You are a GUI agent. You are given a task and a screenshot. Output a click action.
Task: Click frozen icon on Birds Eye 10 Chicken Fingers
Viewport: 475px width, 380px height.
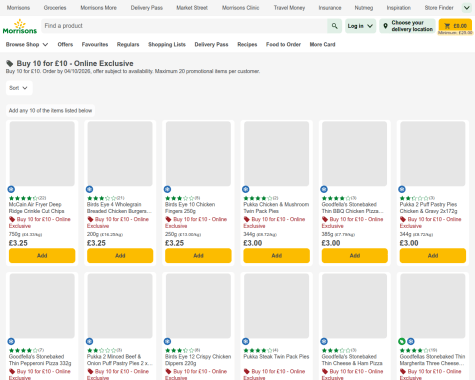167,189
